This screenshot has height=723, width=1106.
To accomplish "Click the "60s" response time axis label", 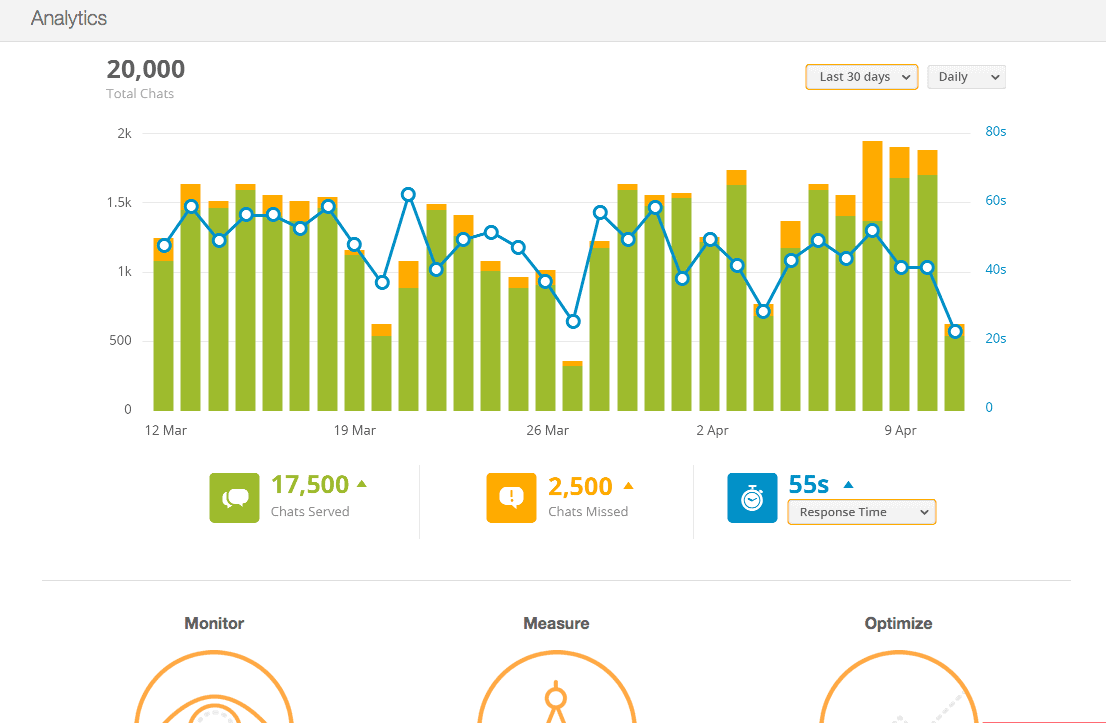I will click(995, 201).
